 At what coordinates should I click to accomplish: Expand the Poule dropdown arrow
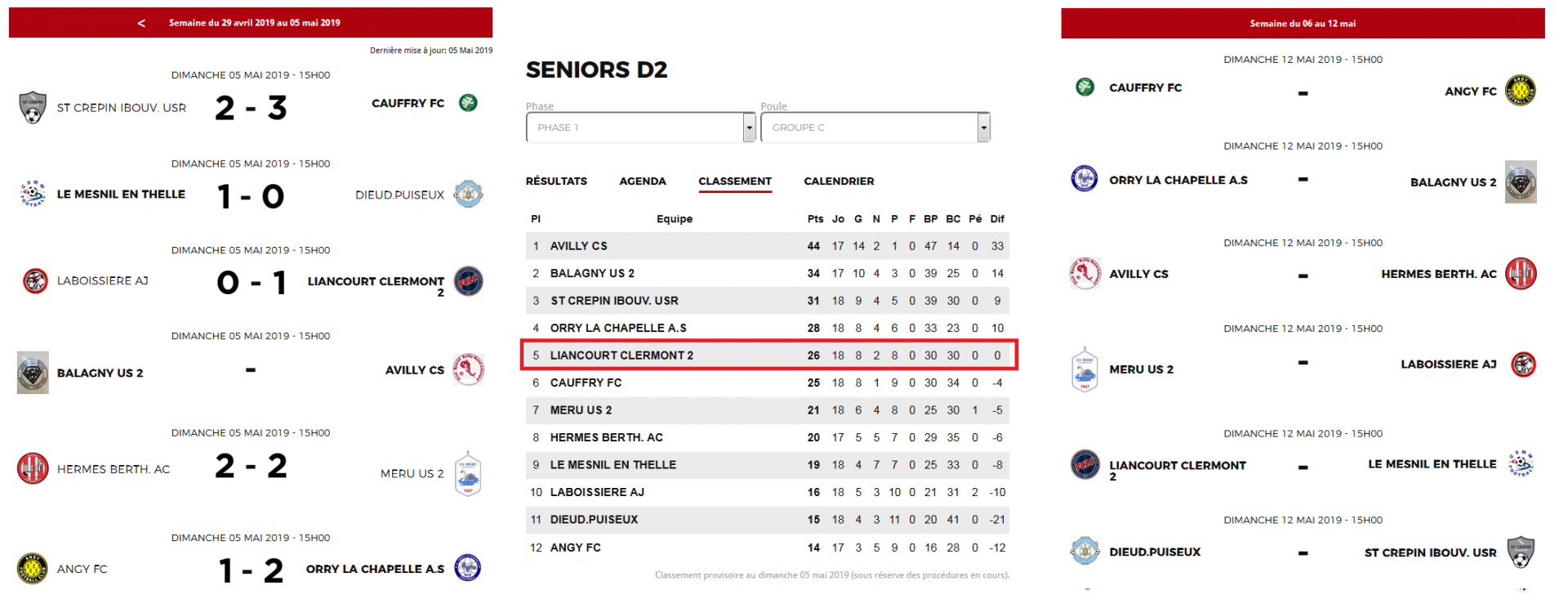tap(984, 128)
